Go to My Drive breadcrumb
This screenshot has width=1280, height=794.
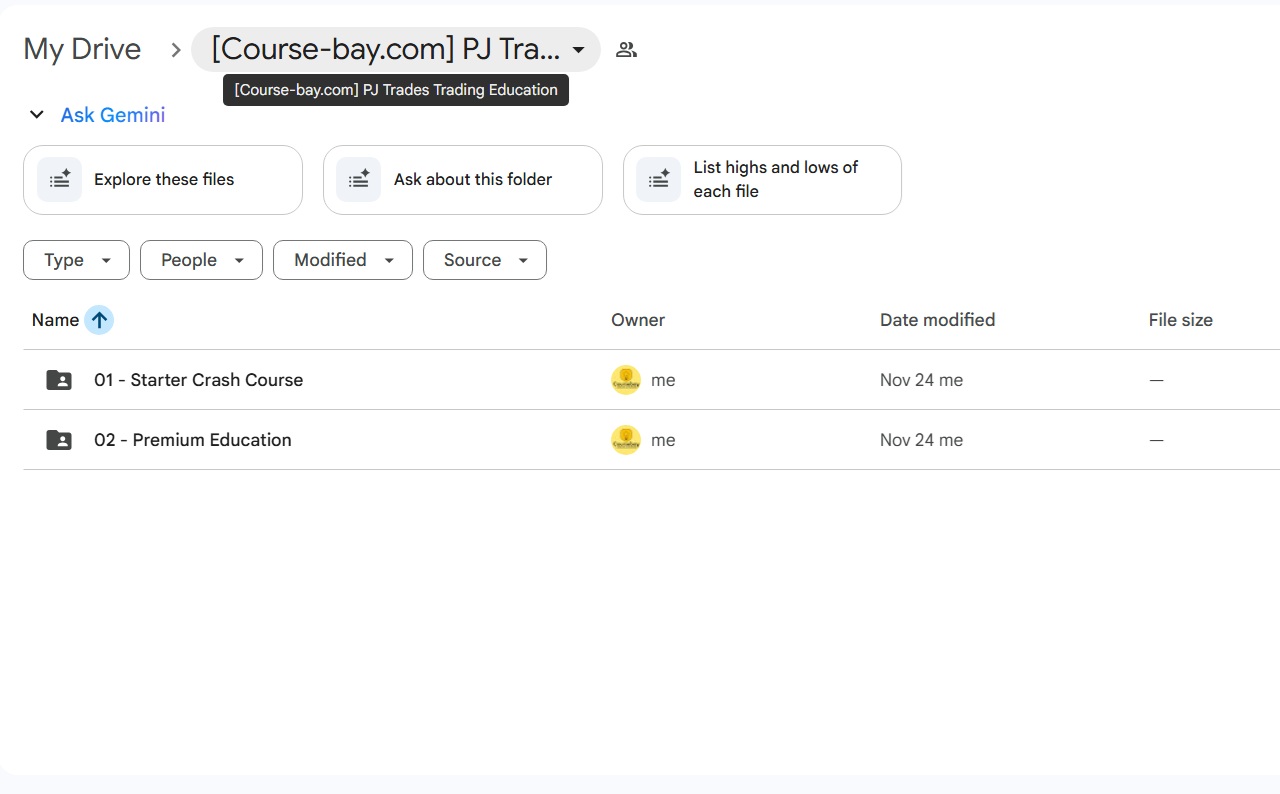pyautogui.click(x=82, y=49)
